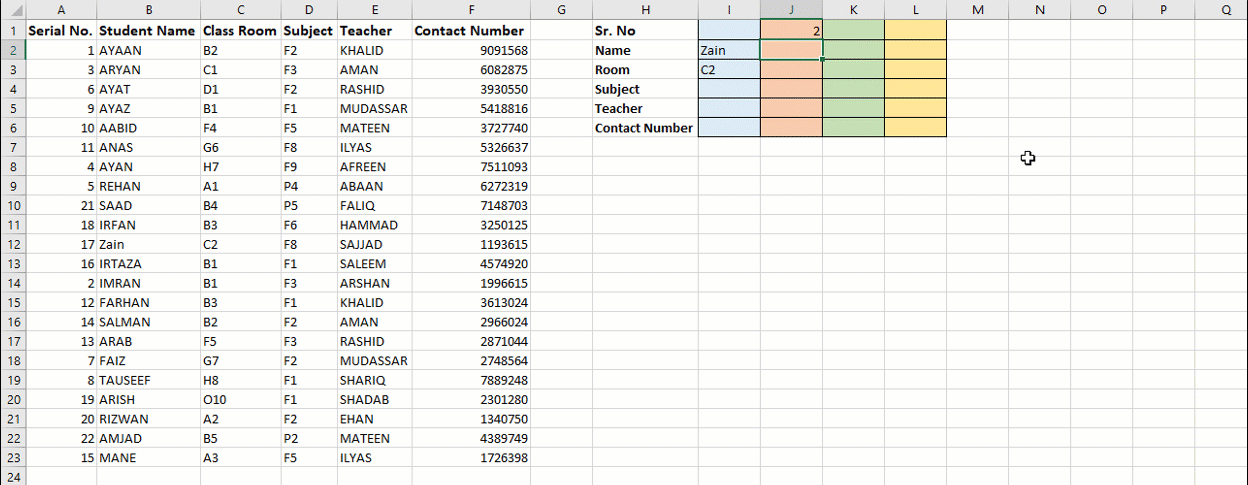Image resolution: width=1248 pixels, height=485 pixels.
Task: Select contact number 7511093
Action: [471, 167]
